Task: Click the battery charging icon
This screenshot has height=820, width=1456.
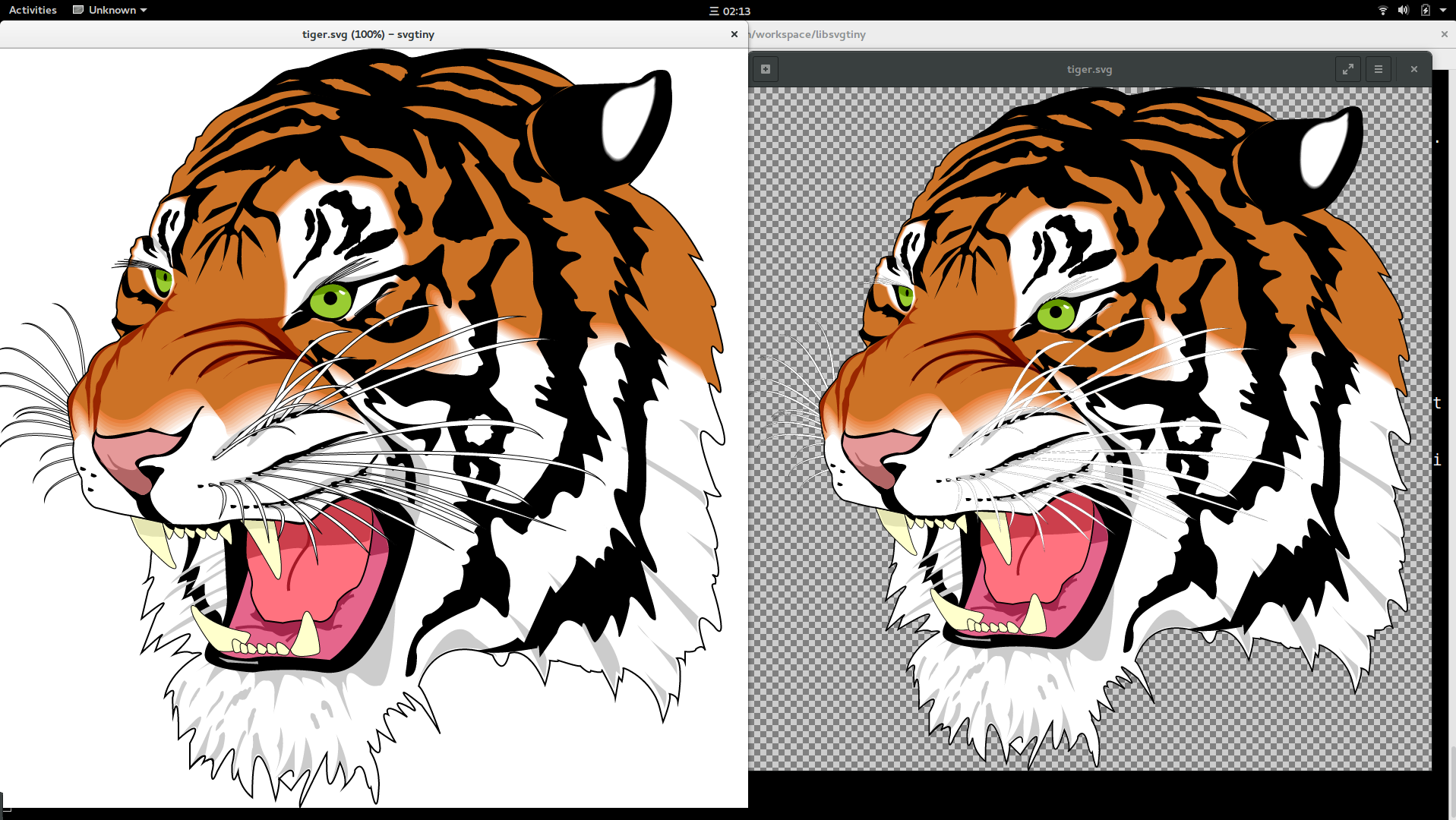Action: (1425, 10)
